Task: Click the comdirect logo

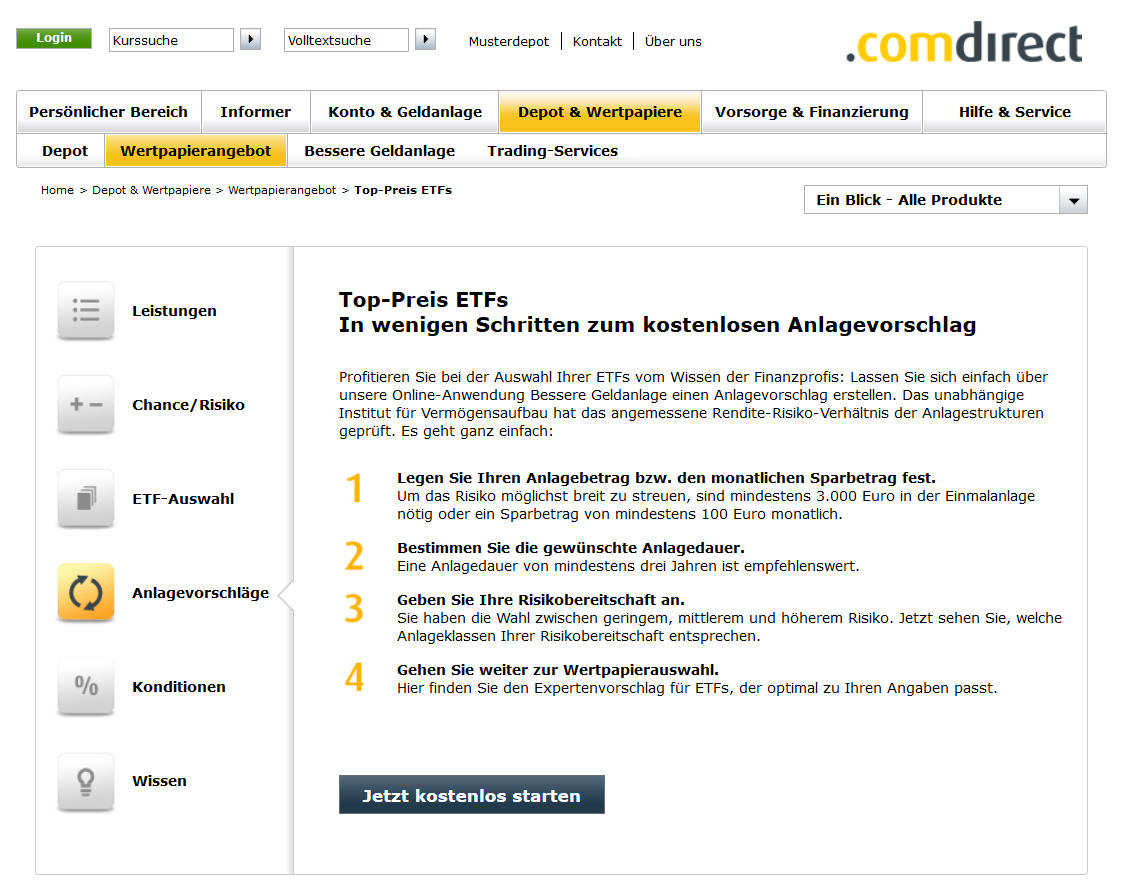Action: coord(964,44)
